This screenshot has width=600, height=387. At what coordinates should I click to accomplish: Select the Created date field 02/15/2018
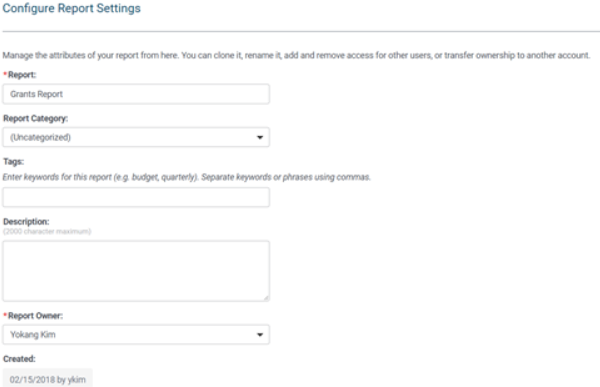(x=47, y=379)
